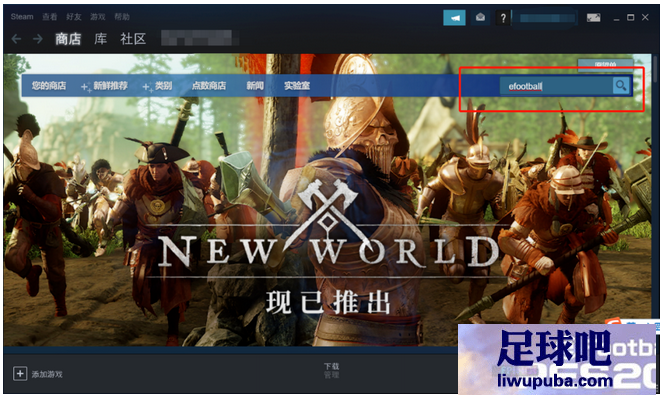Click the magnifier search button
Viewport: 661px width, 400px height.
(x=621, y=86)
